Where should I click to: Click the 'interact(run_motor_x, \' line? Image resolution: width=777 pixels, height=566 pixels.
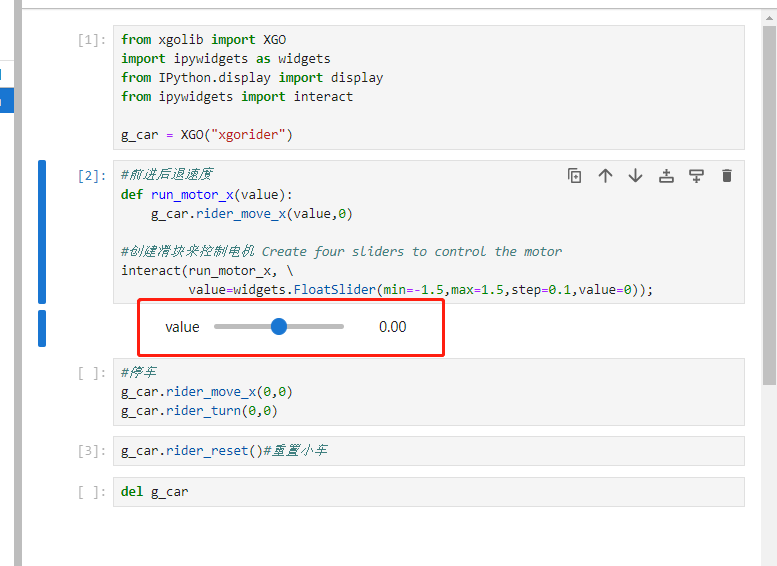207,271
